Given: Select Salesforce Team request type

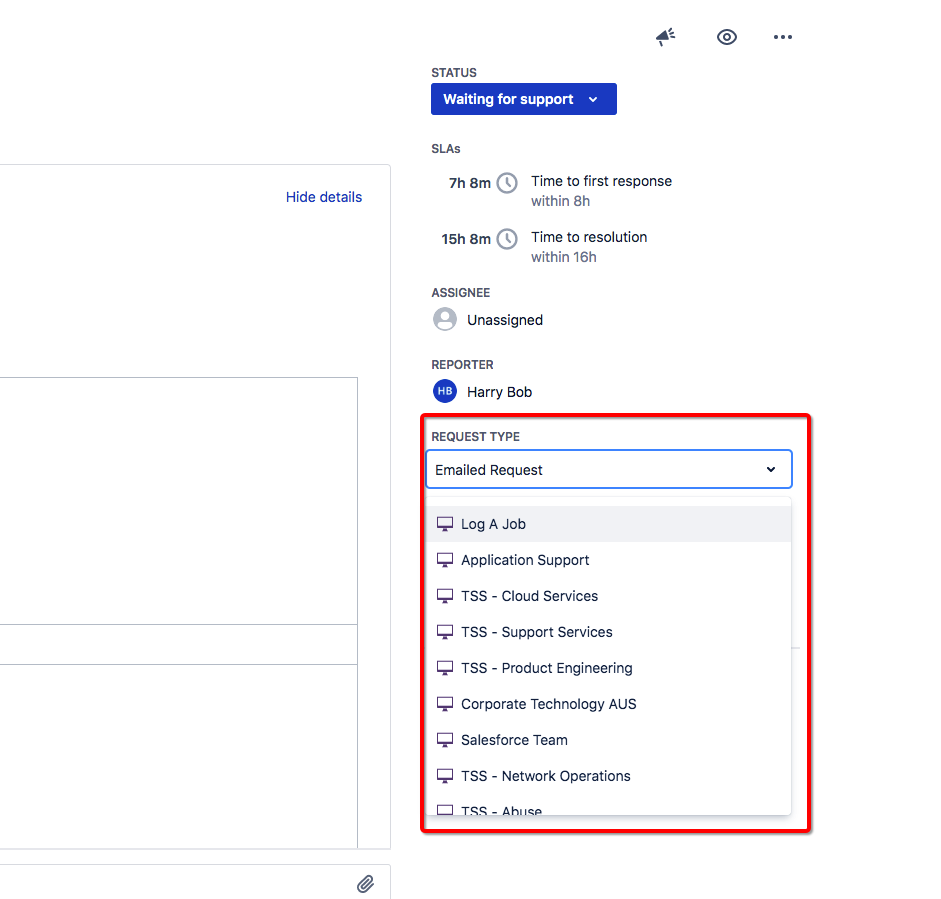Looking at the screenshot, I should tap(609, 740).
